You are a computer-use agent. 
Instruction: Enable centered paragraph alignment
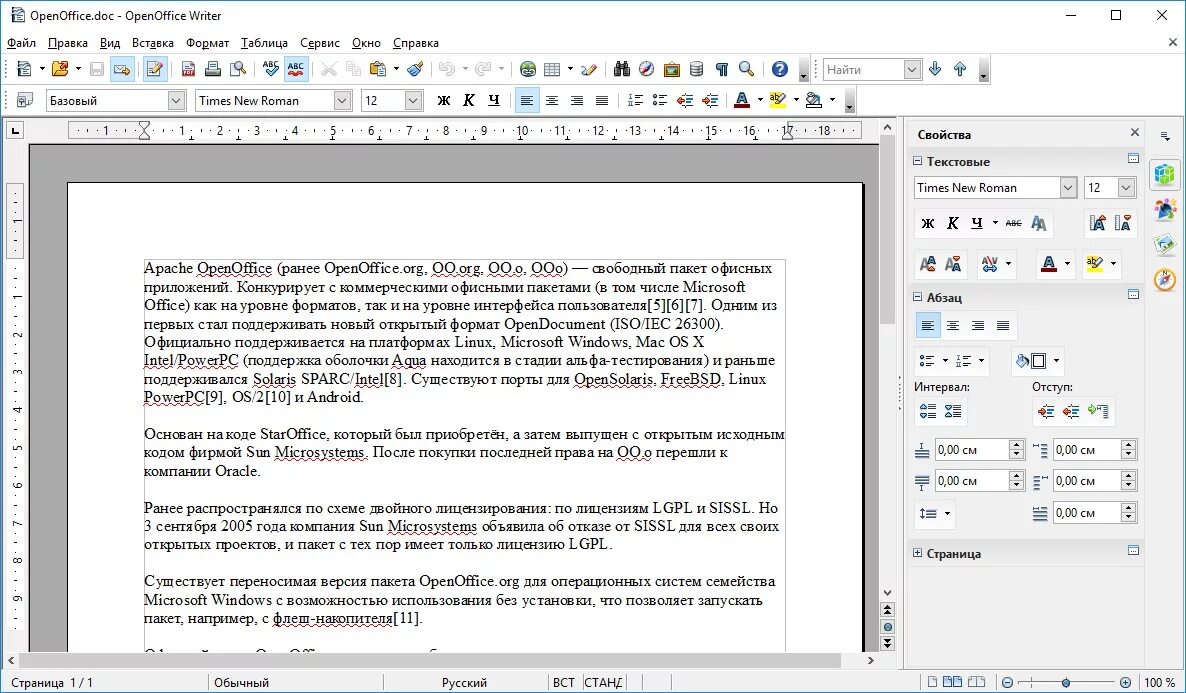[x=551, y=100]
